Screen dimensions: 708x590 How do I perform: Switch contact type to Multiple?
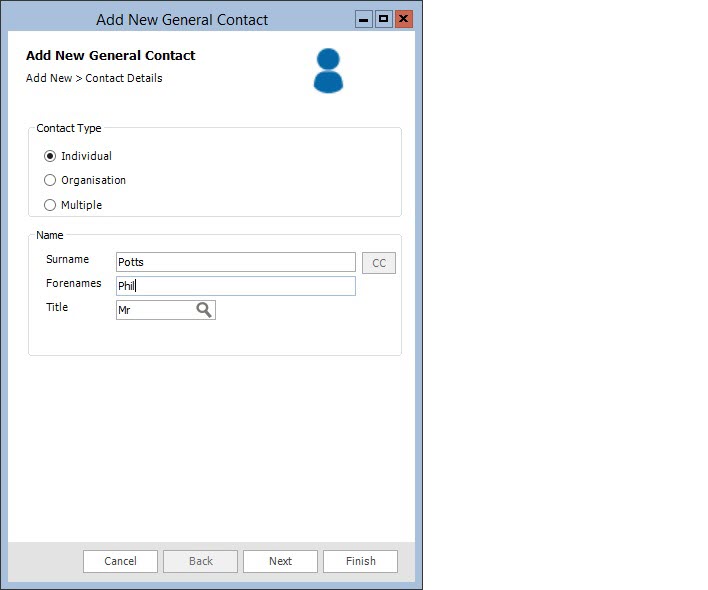tap(50, 205)
